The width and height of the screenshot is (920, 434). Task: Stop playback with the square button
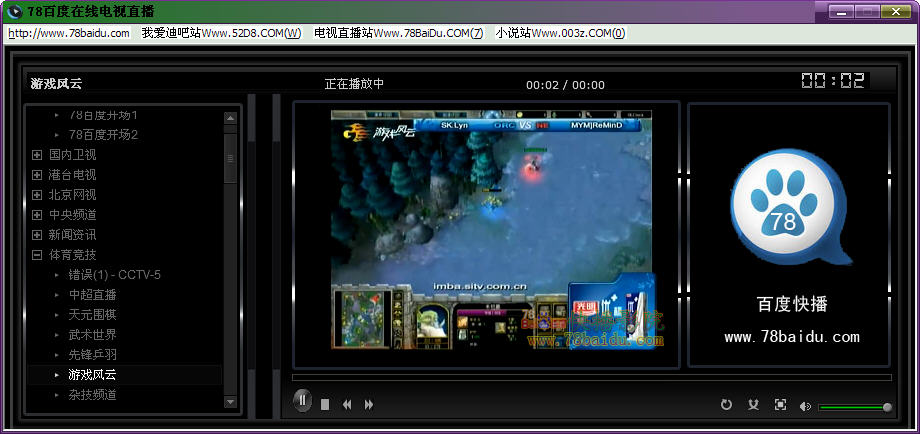pos(325,405)
